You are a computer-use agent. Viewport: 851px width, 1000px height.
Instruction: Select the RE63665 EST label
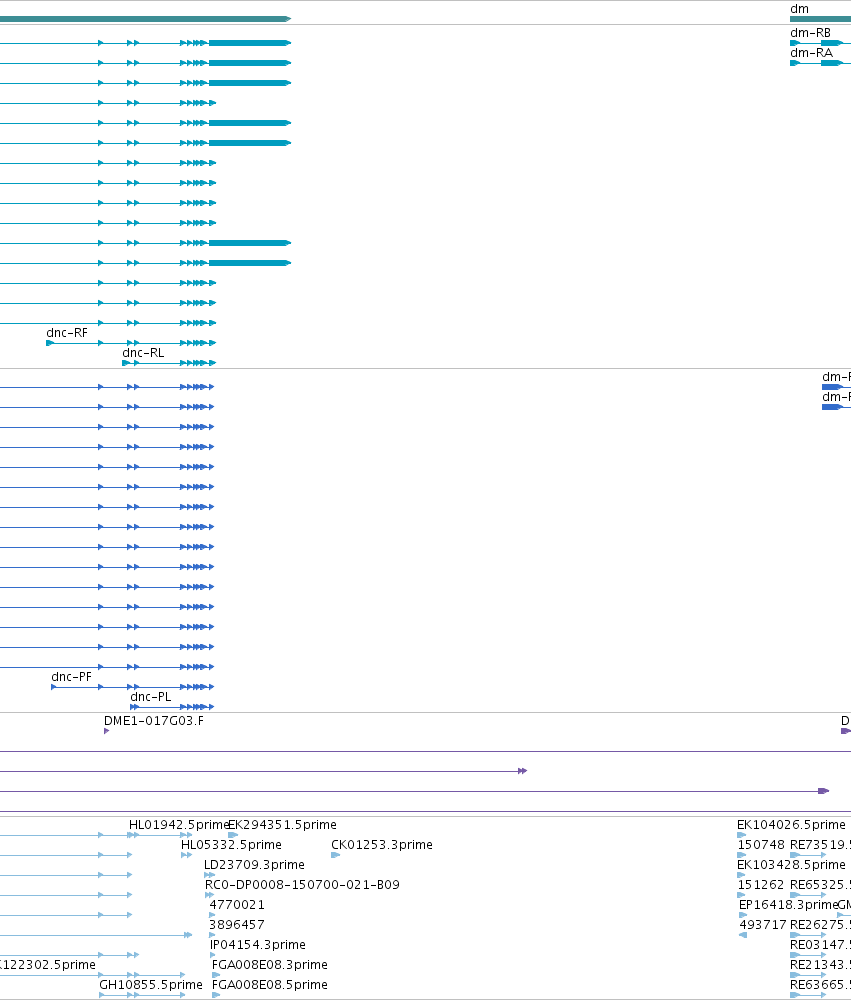pos(820,985)
